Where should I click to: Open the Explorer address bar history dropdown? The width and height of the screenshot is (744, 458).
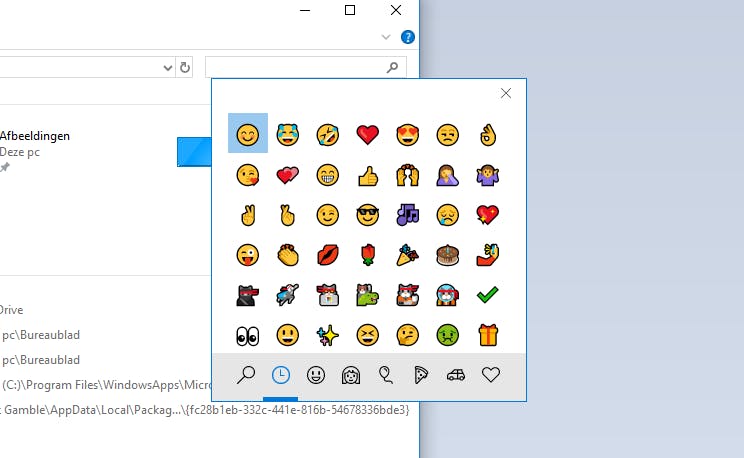pos(167,68)
